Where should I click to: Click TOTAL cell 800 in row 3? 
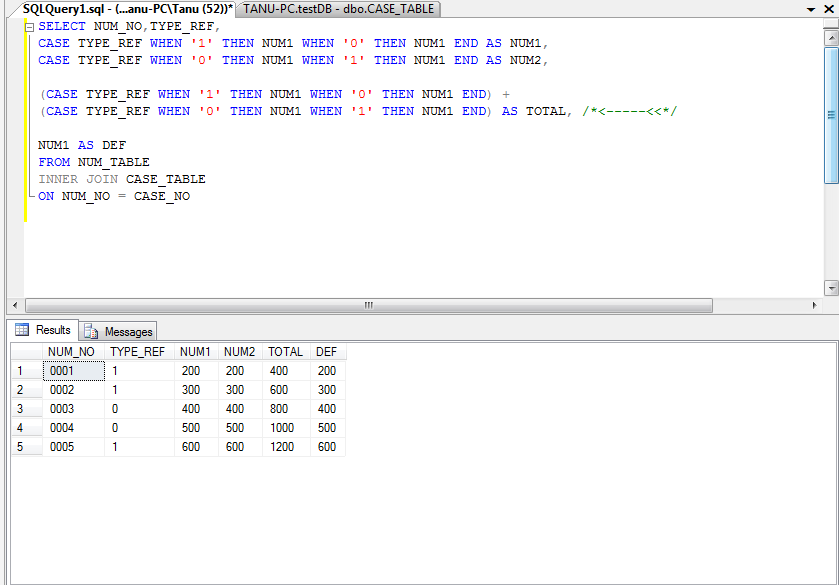click(286, 409)
